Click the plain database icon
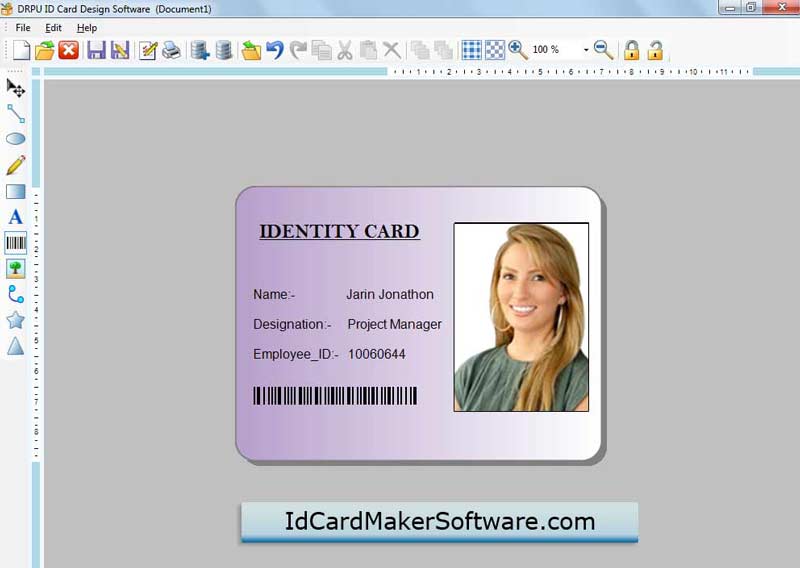 tap(223, 50)
